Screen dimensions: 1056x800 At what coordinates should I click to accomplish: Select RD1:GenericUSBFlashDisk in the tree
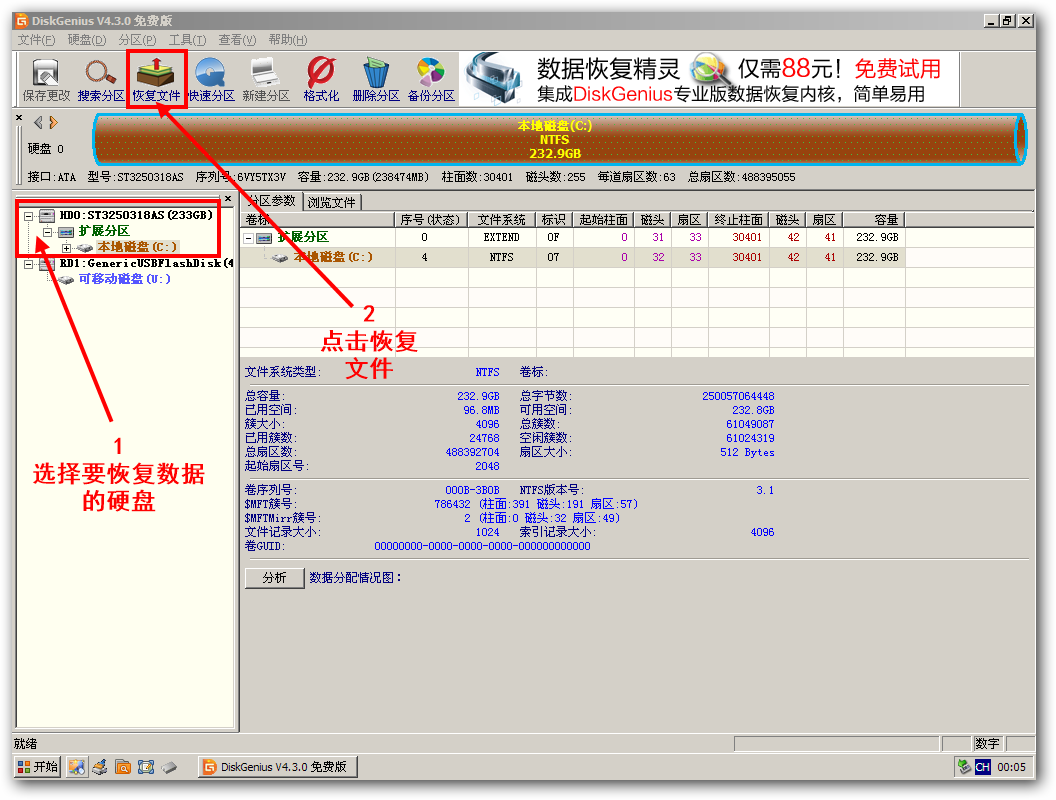pos(146,263)
